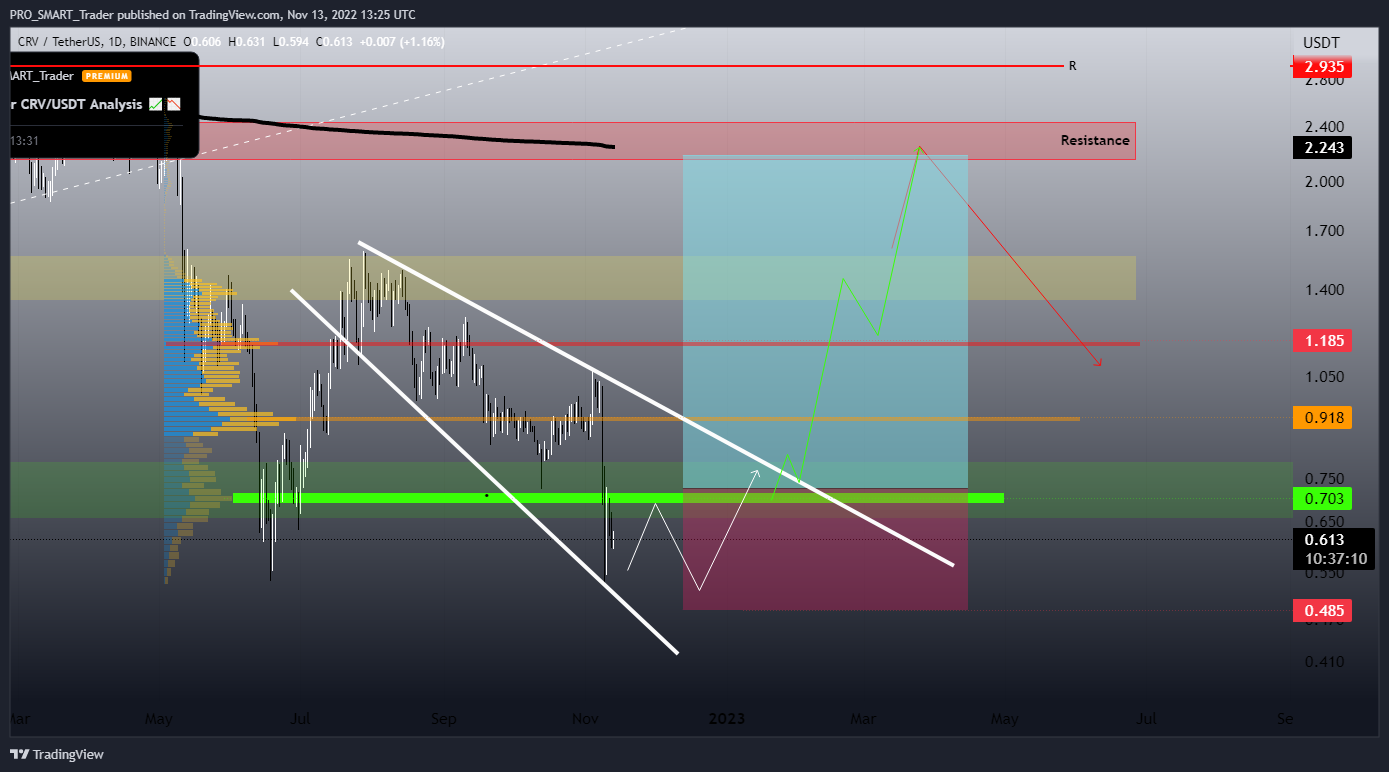
Task: Click the green rising chart emoji icon
Action: pos(156,104)
